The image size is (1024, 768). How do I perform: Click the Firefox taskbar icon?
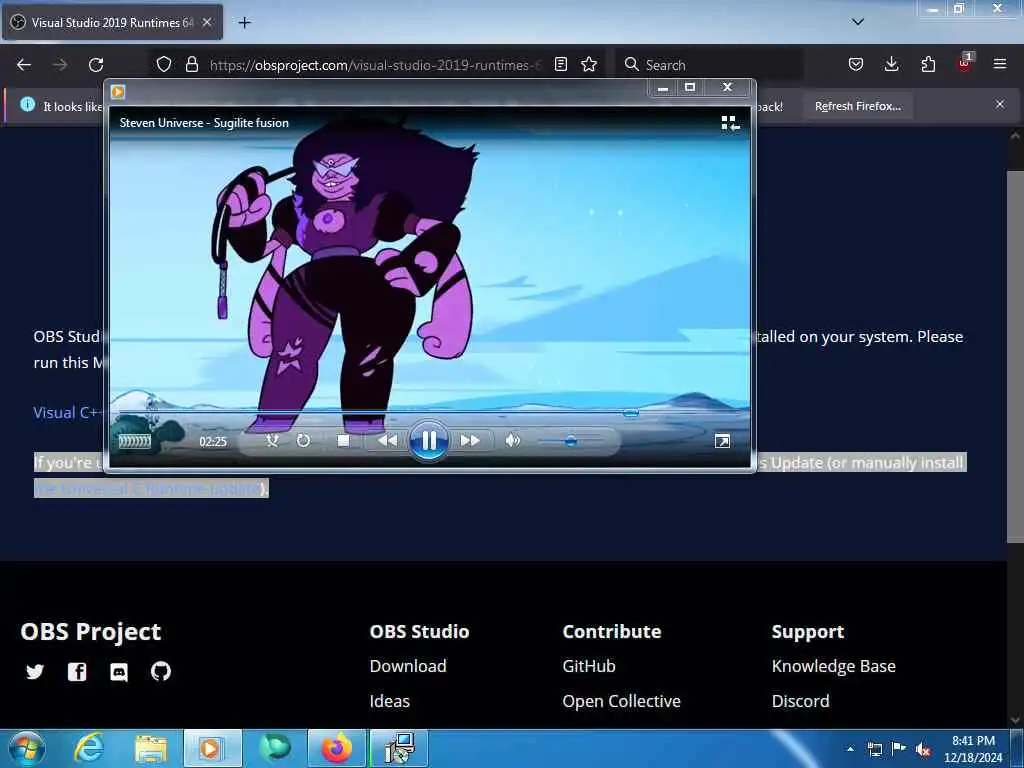(336, 748)
